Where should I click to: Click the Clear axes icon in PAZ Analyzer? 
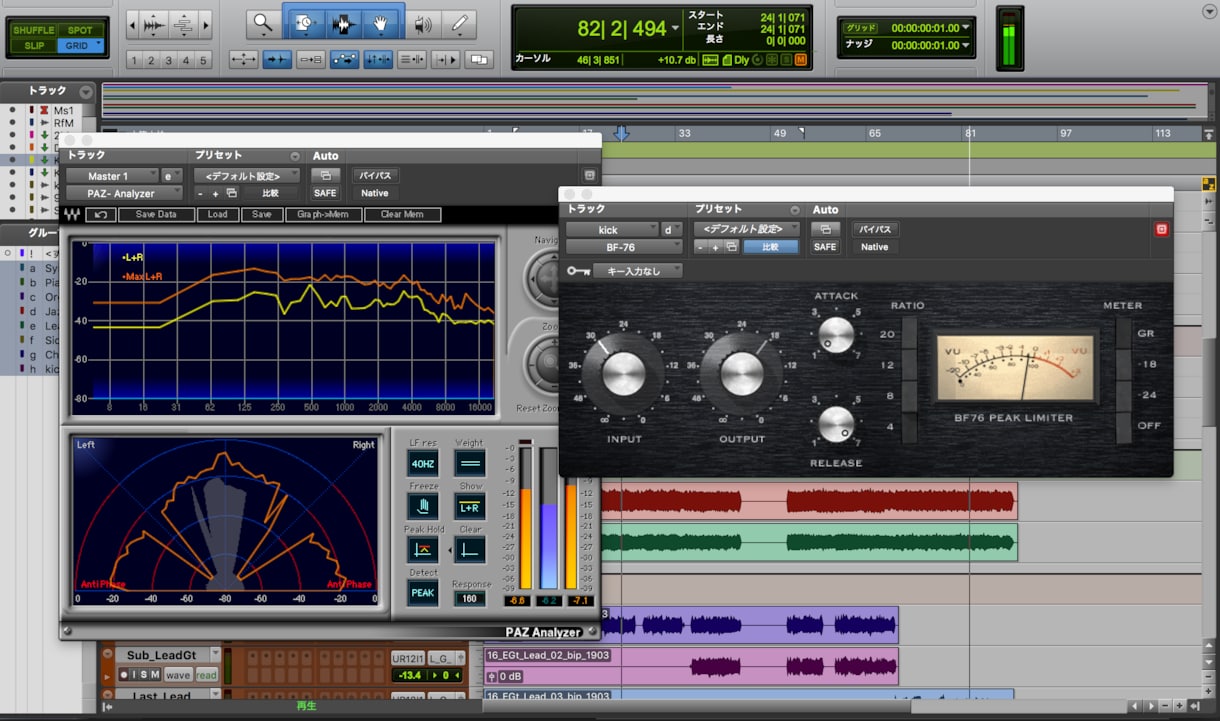point(470,549)
